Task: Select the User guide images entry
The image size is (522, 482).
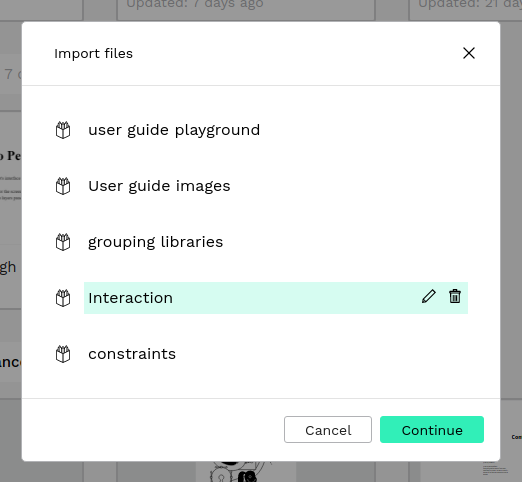Action: click(276, 186)
